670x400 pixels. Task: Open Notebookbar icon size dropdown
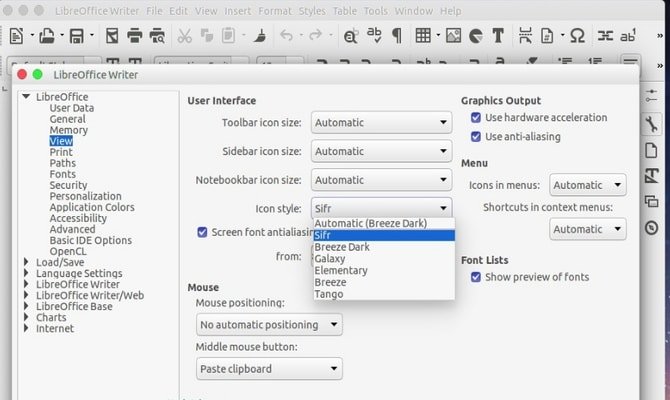click(x=381, y=180)
